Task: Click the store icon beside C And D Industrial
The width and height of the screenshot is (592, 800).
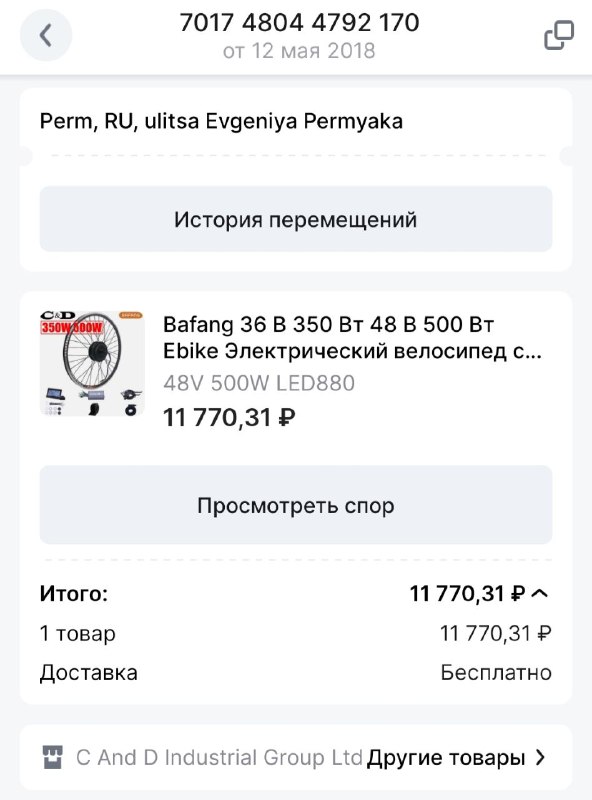Action: (x=53, y=757)
